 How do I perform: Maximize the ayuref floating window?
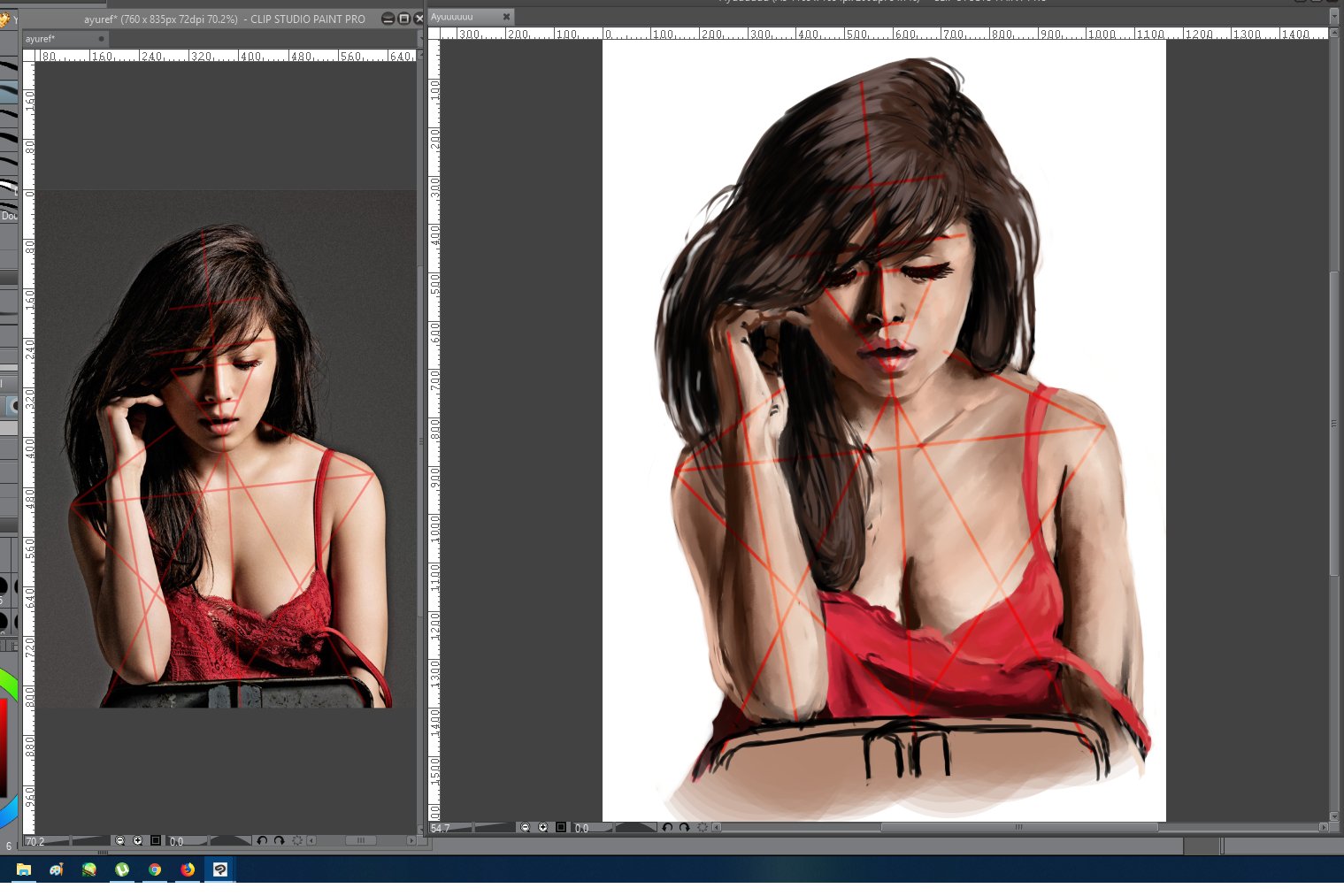[x=403, y=19]
